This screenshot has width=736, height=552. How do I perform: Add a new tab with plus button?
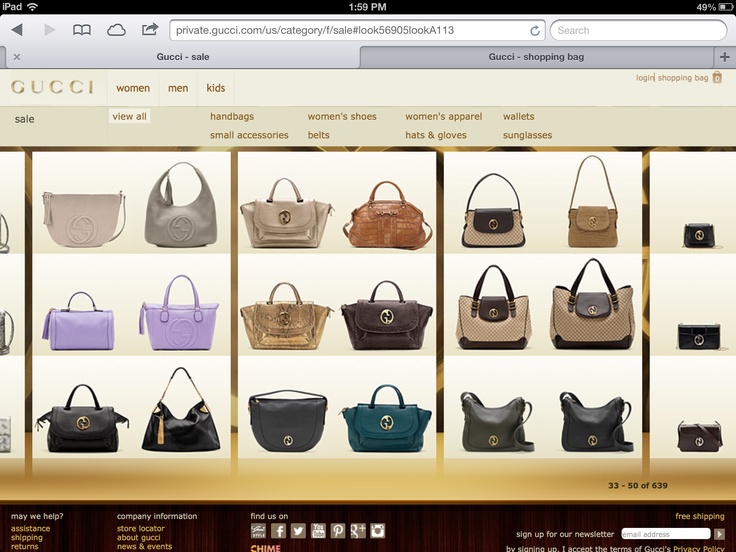click(724, 57)
